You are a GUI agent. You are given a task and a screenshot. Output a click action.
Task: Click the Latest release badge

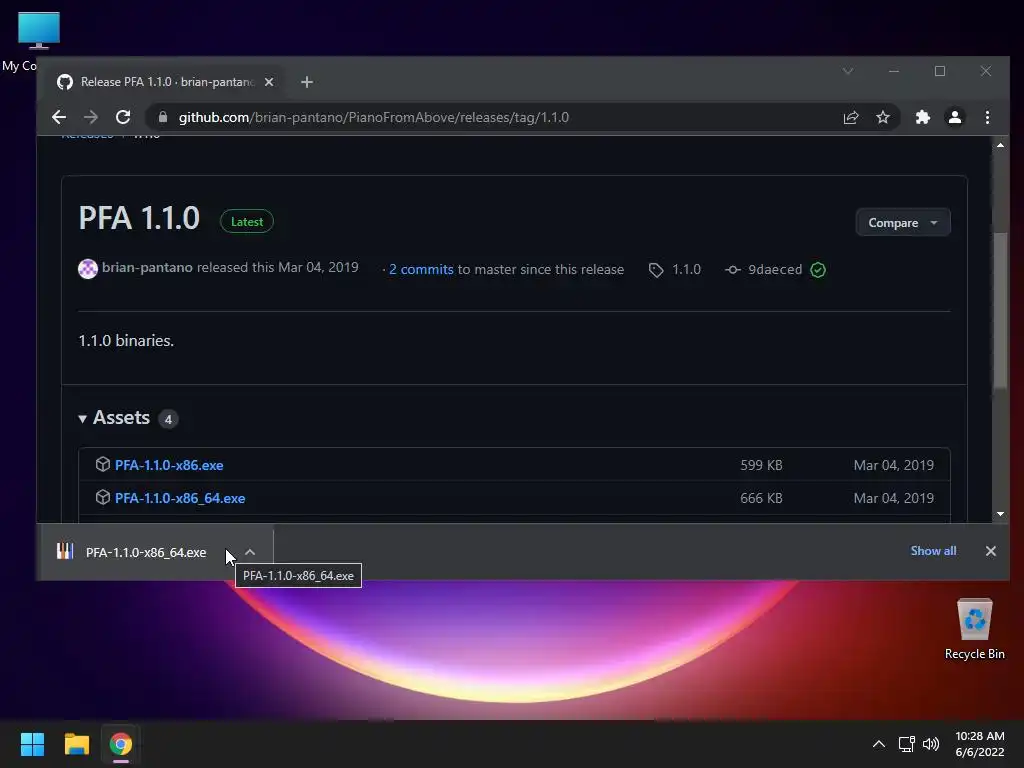point(247,221)
